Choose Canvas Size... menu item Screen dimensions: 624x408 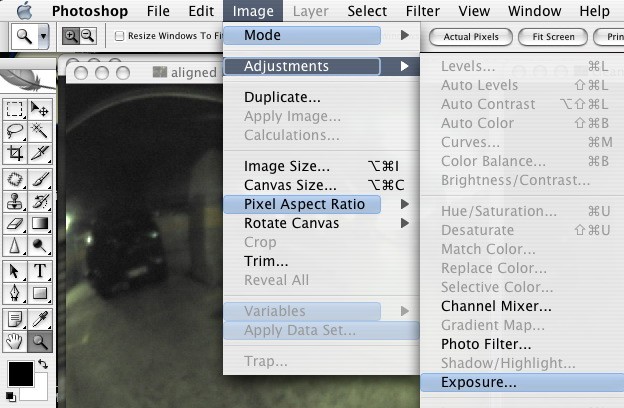tap(321, 185)
